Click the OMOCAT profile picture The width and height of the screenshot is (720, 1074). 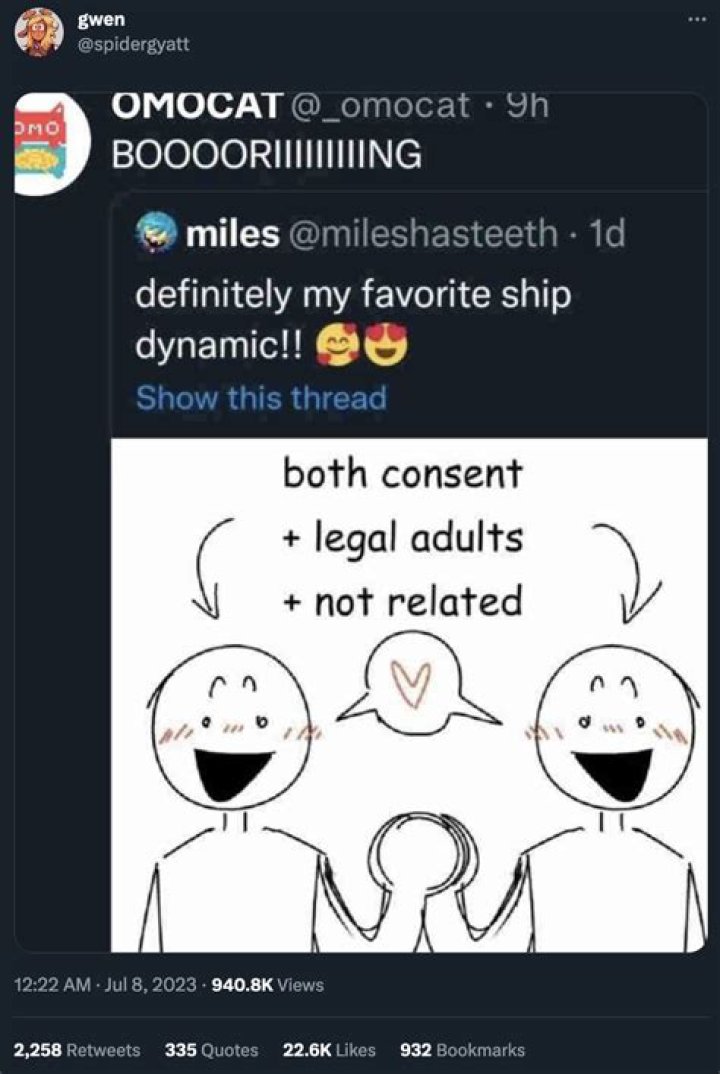pos(40,138)
